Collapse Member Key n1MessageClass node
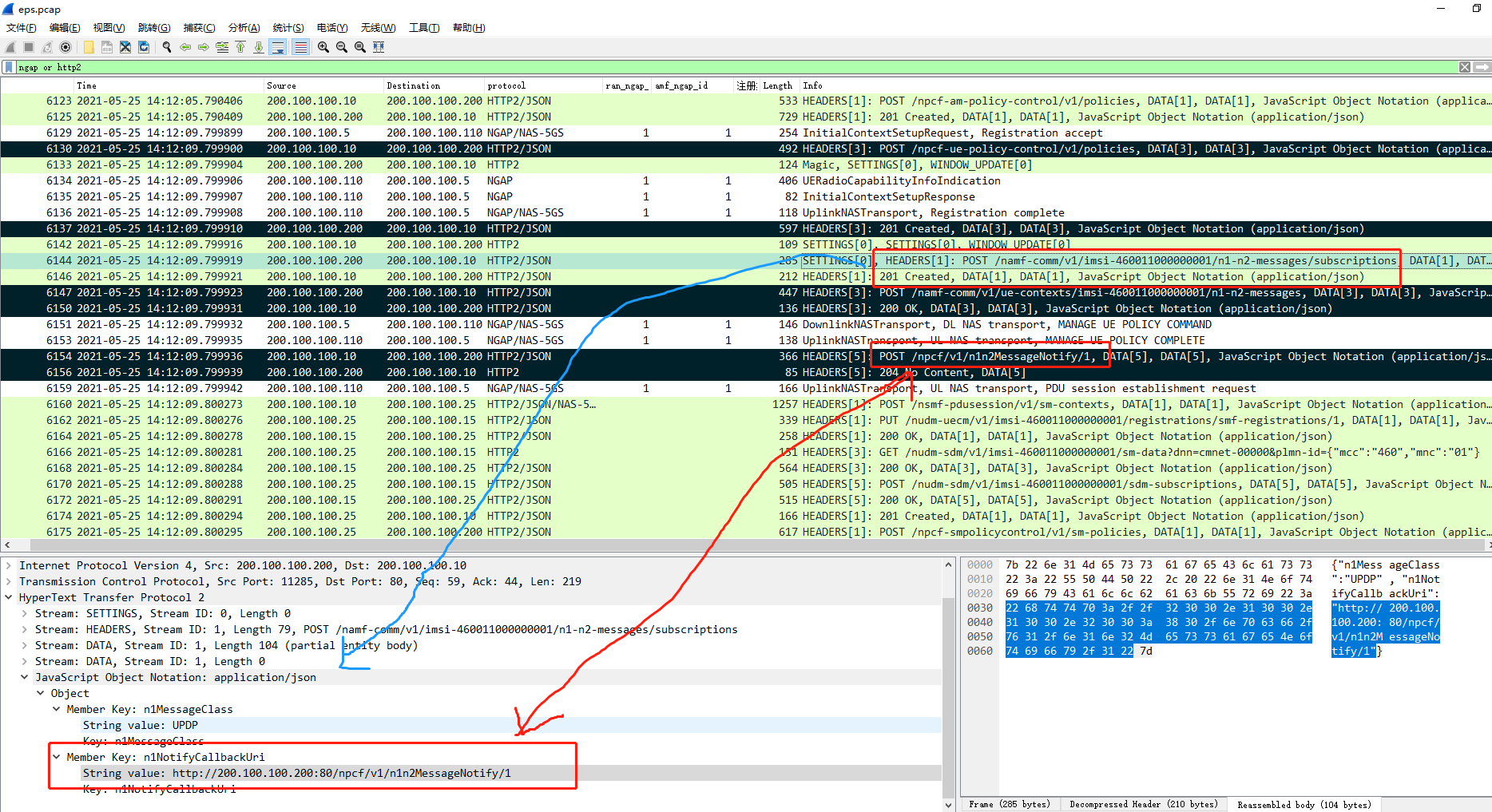Image resolution: width=1492 pixels, height=812 pixels. [57, 710]
